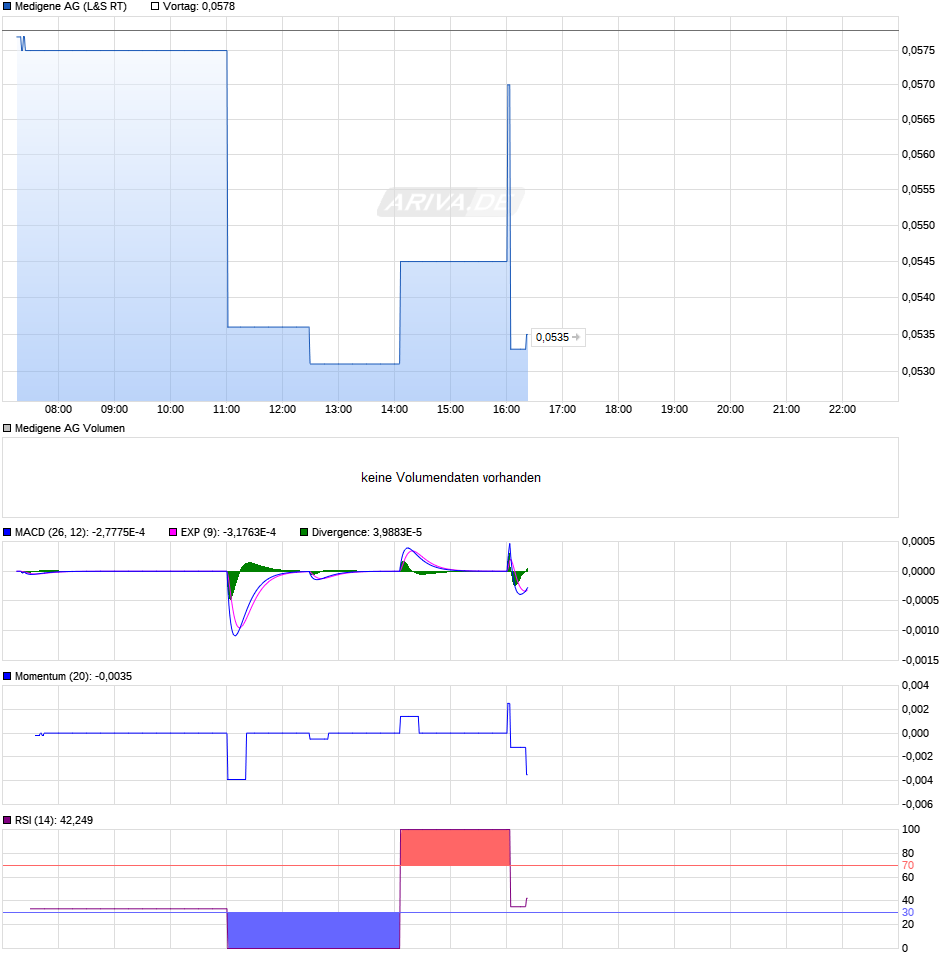Click the blue Momentum (20) legend swatch

(x=7, y=676)
